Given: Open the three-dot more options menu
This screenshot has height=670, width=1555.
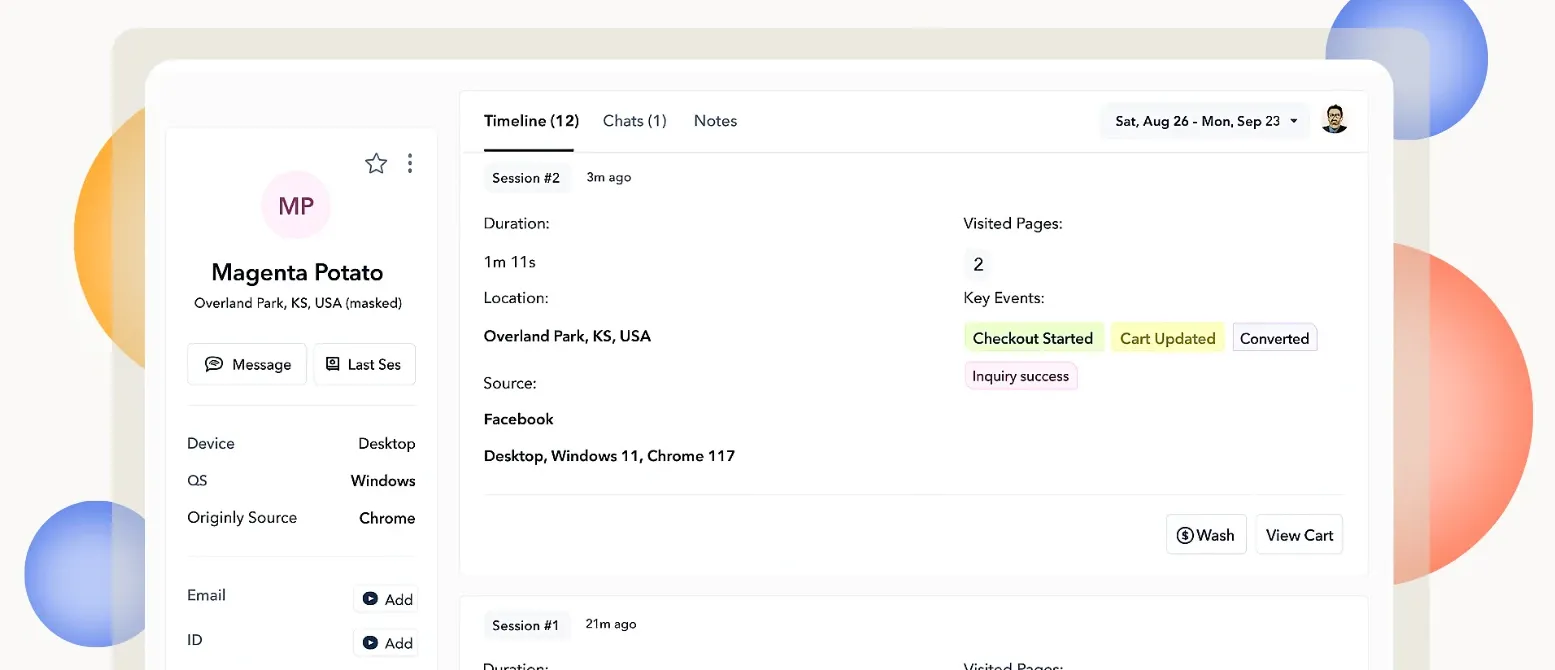Looking at the screenshot, I should tap(410, 164).
